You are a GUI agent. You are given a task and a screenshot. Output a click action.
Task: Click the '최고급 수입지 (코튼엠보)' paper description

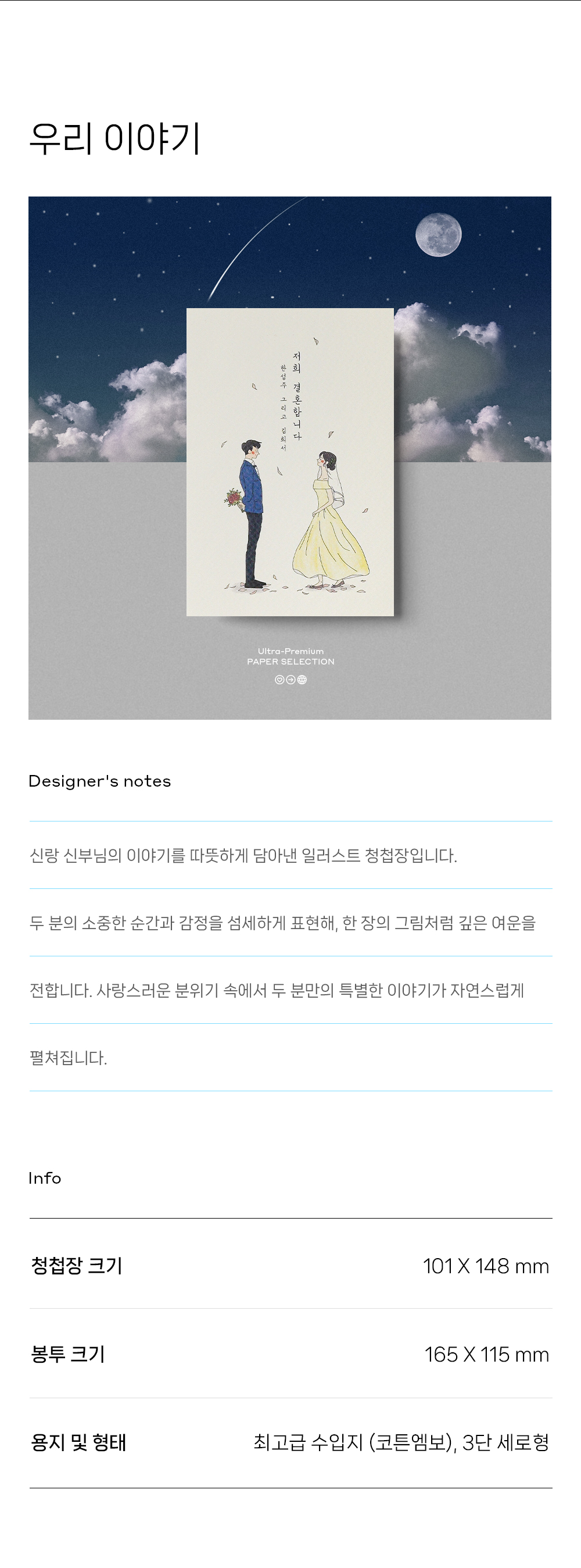[354, 1442]
